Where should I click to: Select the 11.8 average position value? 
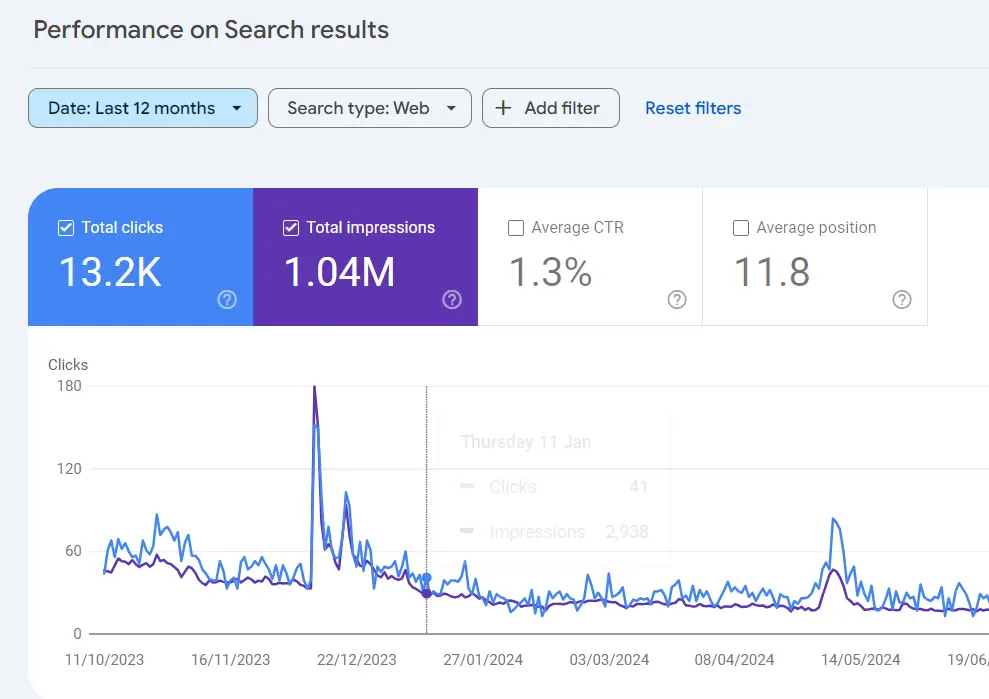772,273
